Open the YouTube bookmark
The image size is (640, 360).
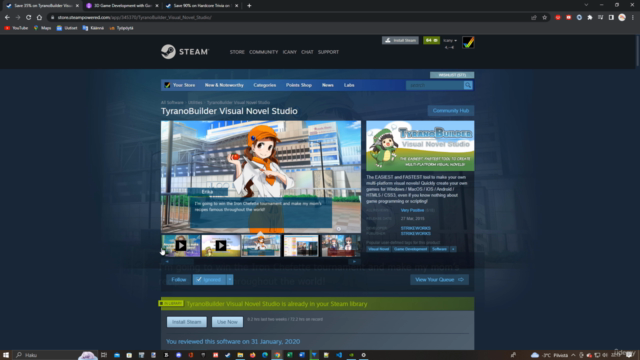click(16, 28)
